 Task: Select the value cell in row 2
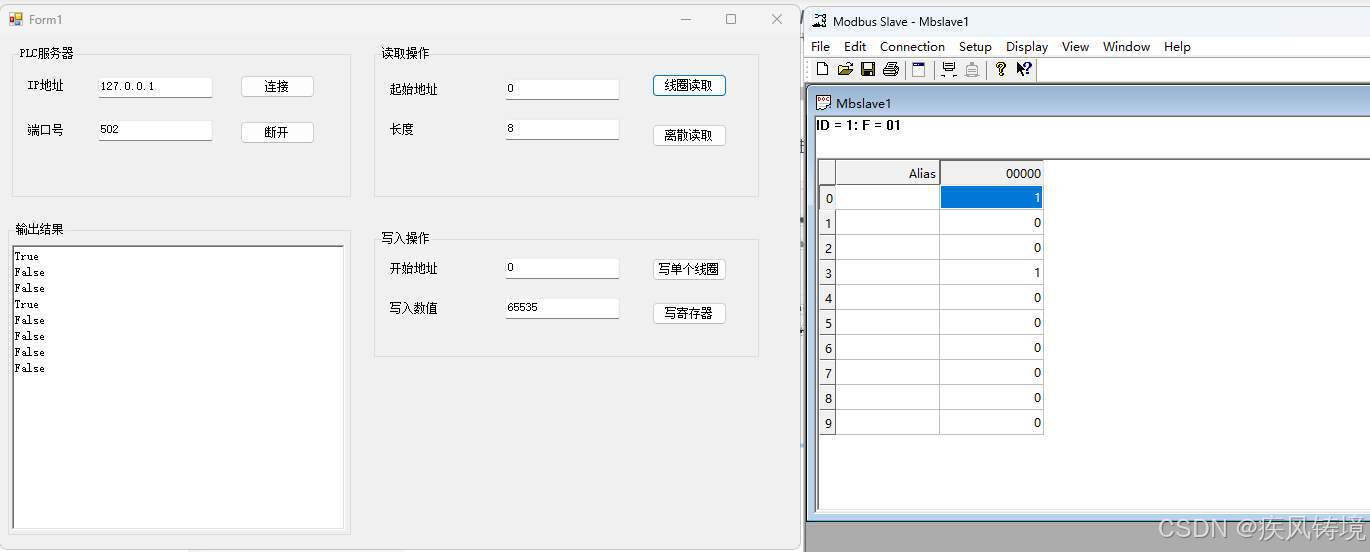(991, 248)
